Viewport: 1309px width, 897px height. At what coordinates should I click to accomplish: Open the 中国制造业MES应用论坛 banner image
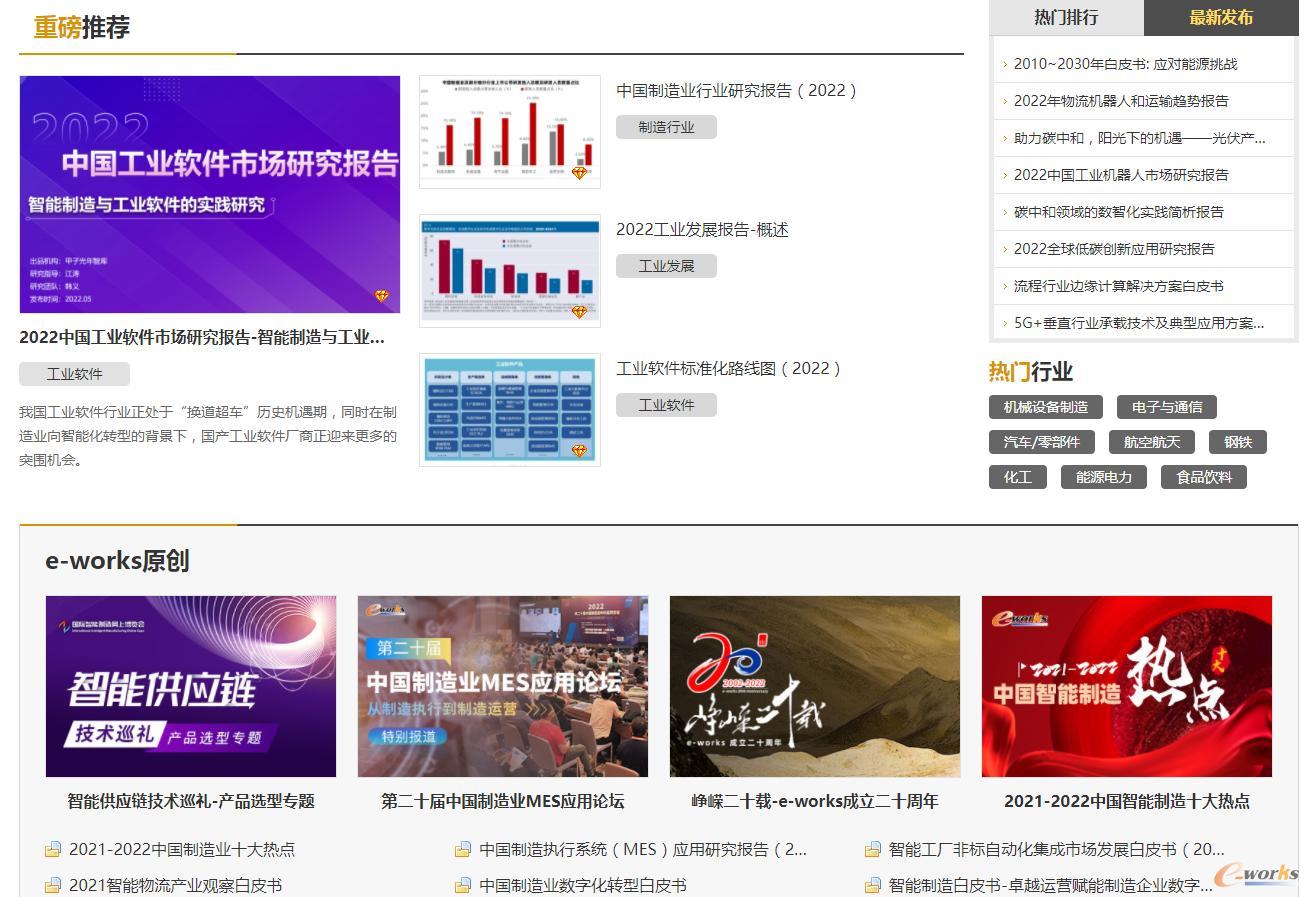pyautogui.click(x=503, y=687)
